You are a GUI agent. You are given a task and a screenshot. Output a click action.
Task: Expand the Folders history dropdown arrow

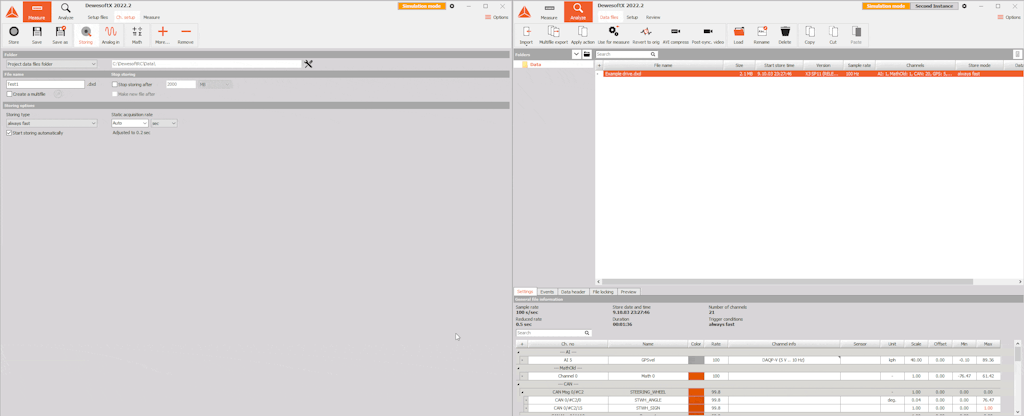coord(576,54)
